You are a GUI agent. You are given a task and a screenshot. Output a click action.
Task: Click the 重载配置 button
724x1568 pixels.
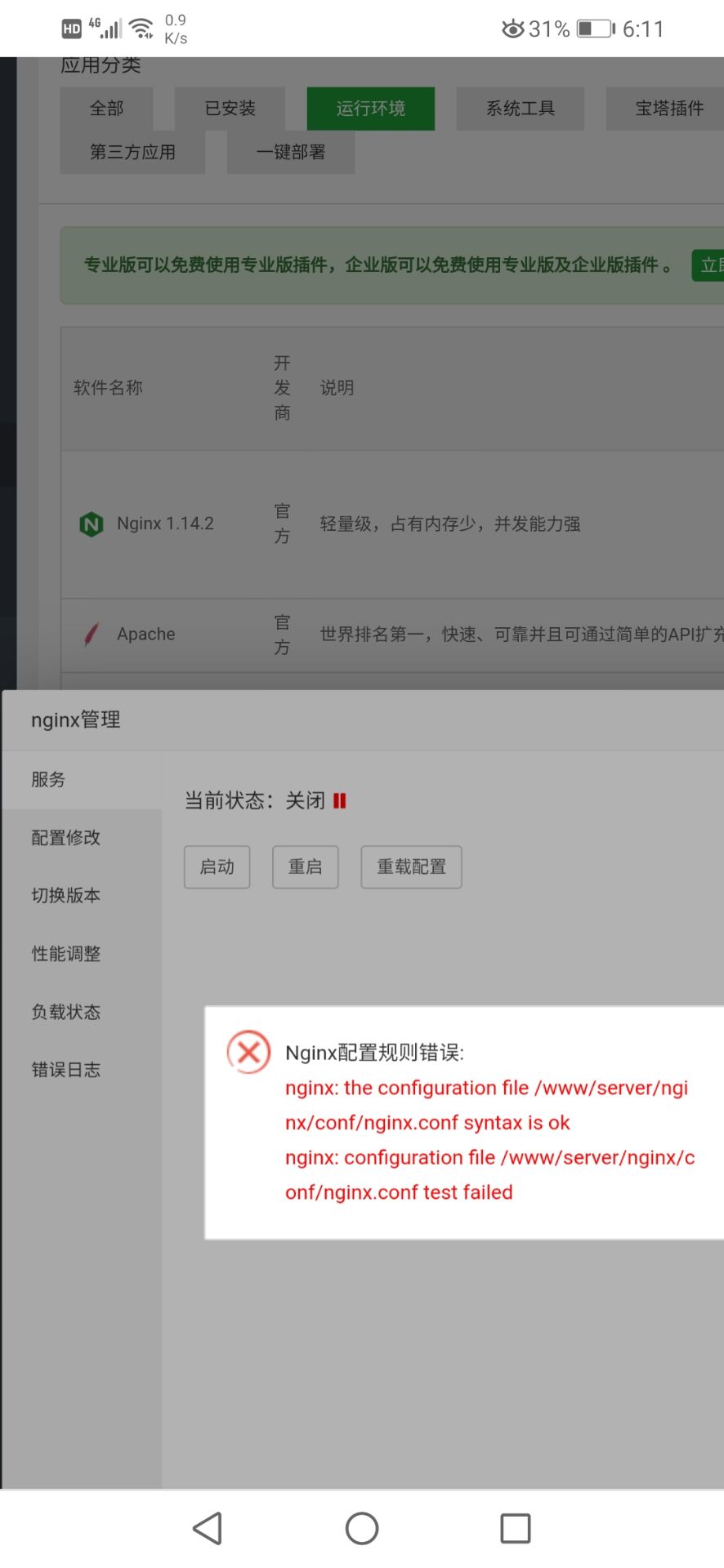[412, 867]
